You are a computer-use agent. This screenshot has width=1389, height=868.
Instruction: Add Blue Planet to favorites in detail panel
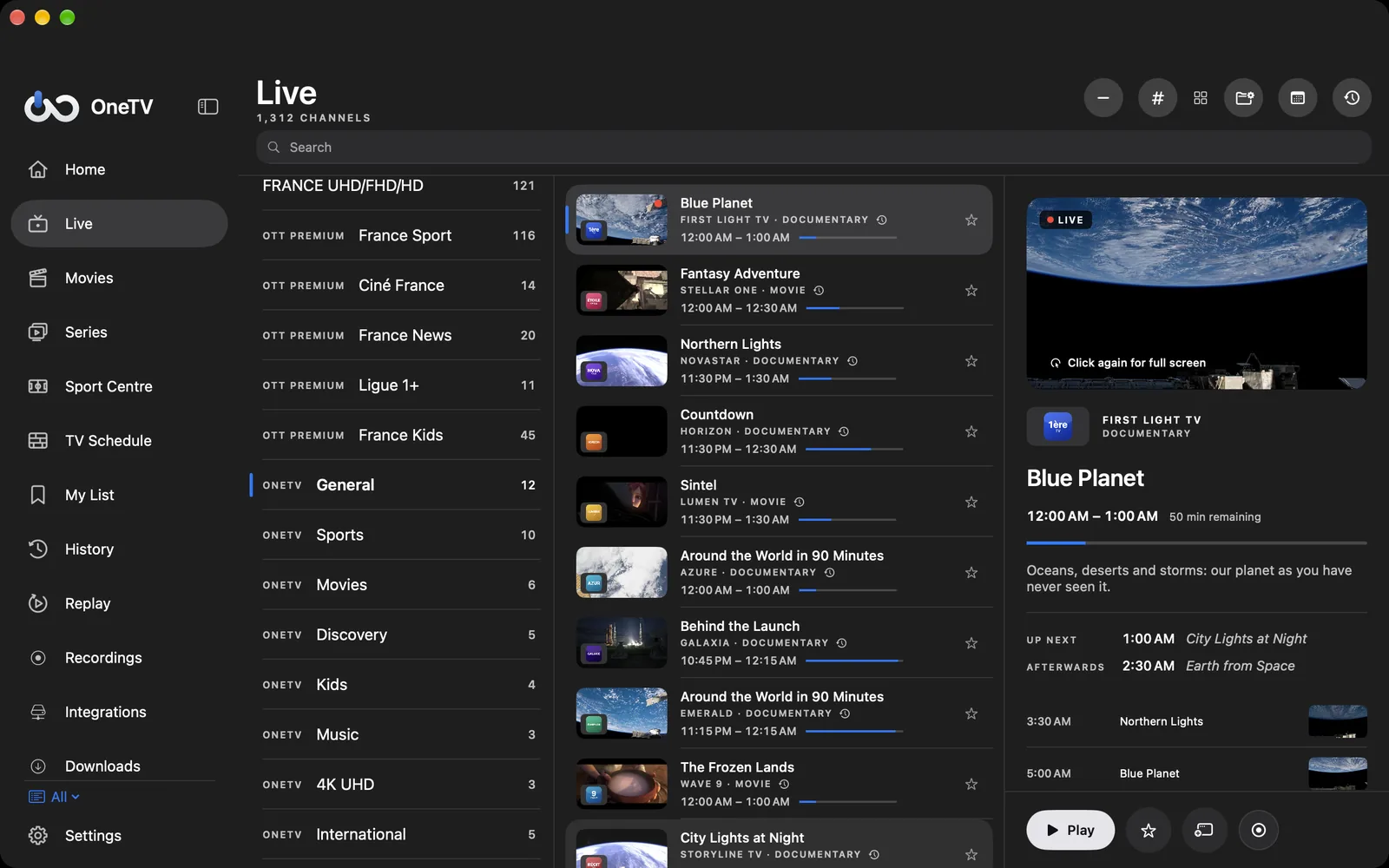pyautogui.click(x=1149, y=831)
